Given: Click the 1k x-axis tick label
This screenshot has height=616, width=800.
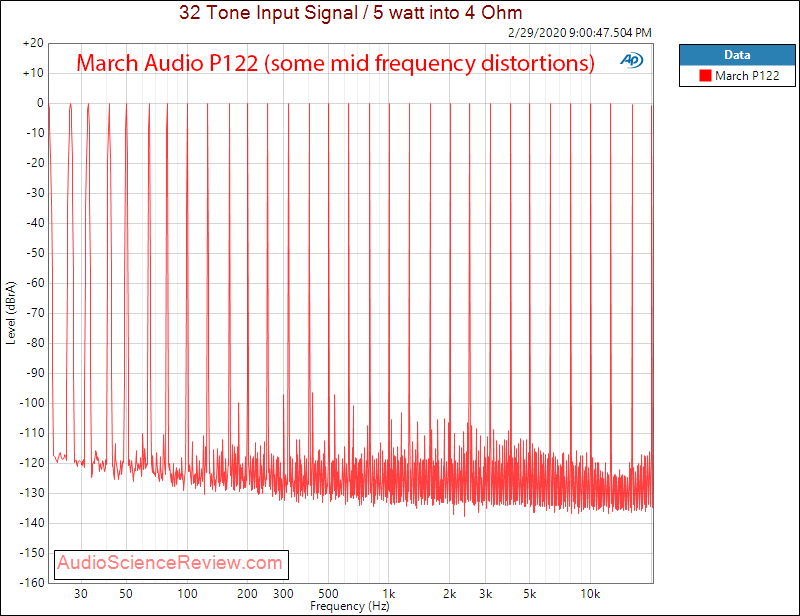Looking at the screenshot, I should pyautogui.click(x=389, y=594).
